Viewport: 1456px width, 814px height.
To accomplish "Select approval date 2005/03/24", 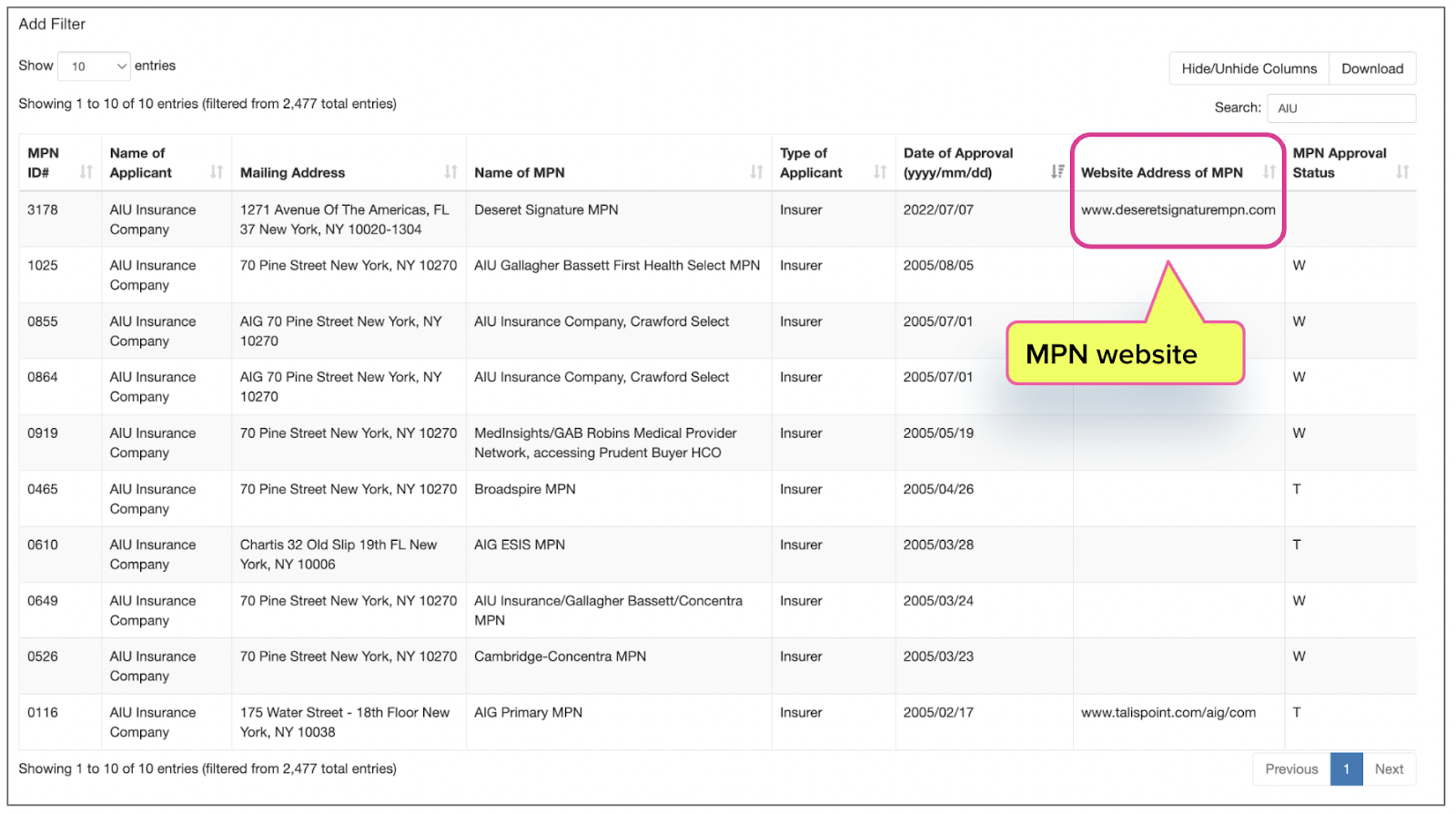I will tap(938, 601).
